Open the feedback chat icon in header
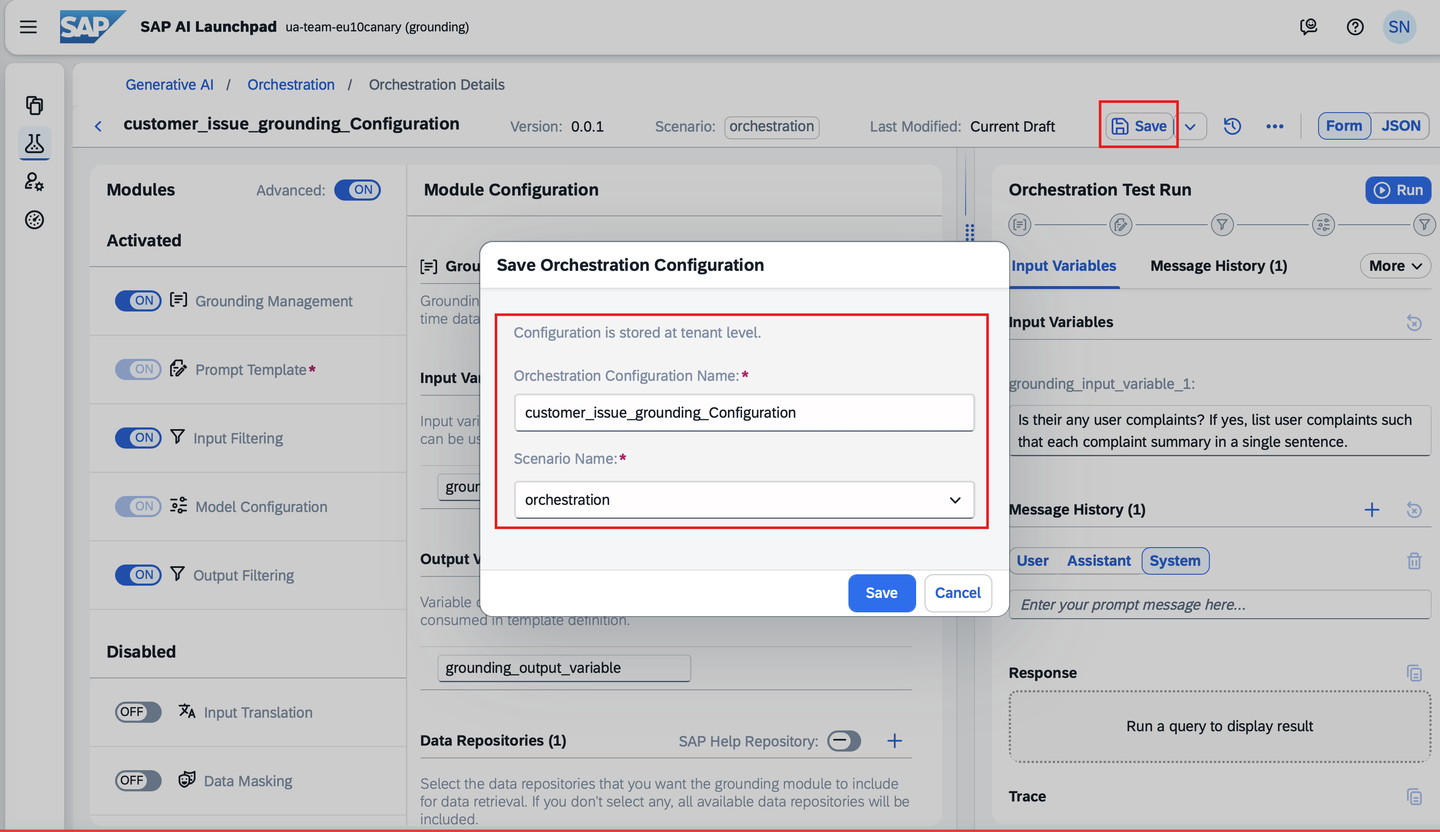The width and height of the screenshot is (1440, 832). (x=1309, y=27)
